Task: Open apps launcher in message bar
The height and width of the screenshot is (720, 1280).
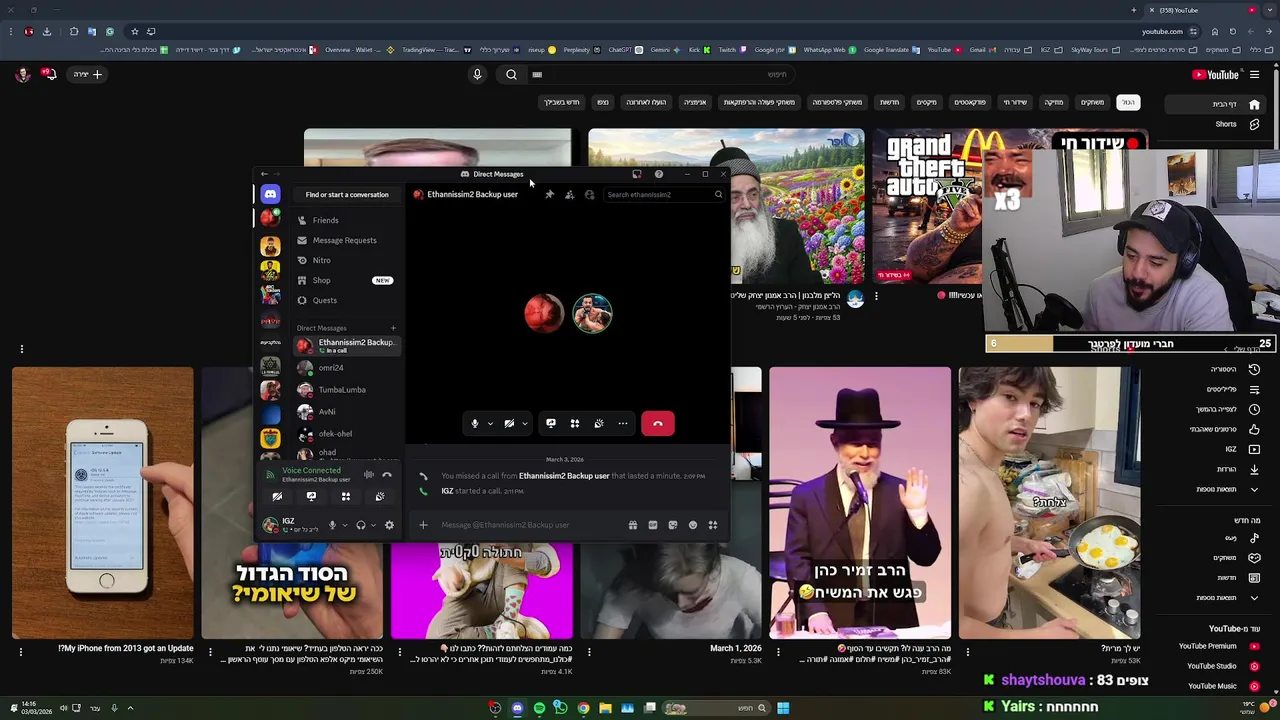Action: 713,525
